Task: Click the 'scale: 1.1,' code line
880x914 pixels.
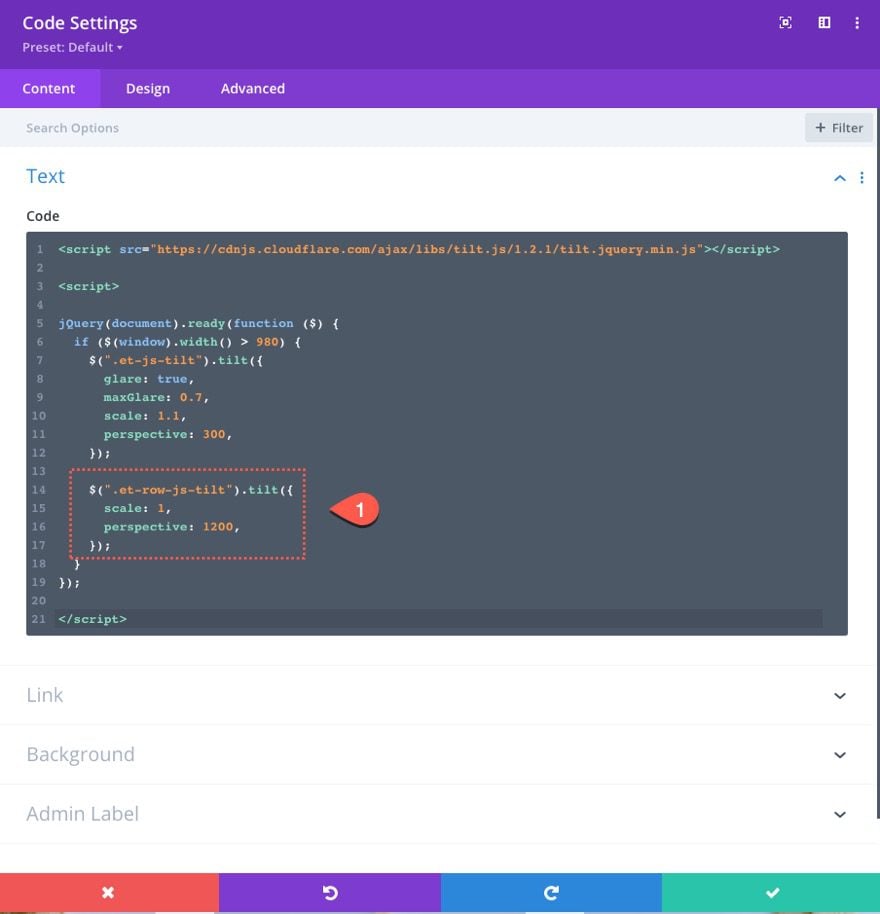Action: (145, 416)
